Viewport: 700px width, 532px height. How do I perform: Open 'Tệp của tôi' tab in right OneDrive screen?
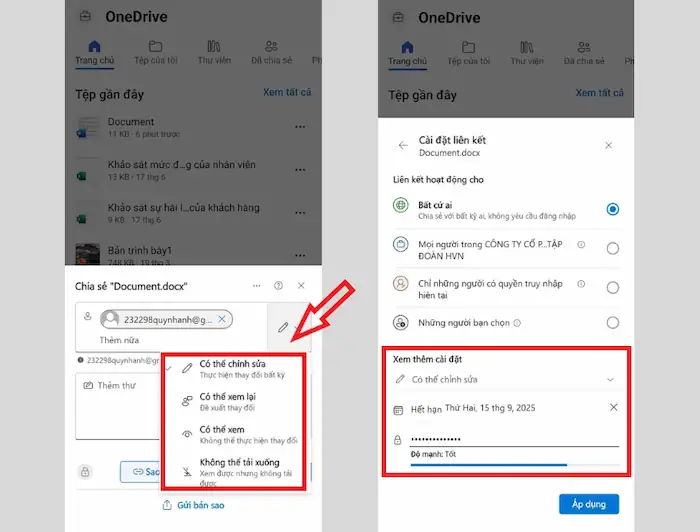coord(469,54)
